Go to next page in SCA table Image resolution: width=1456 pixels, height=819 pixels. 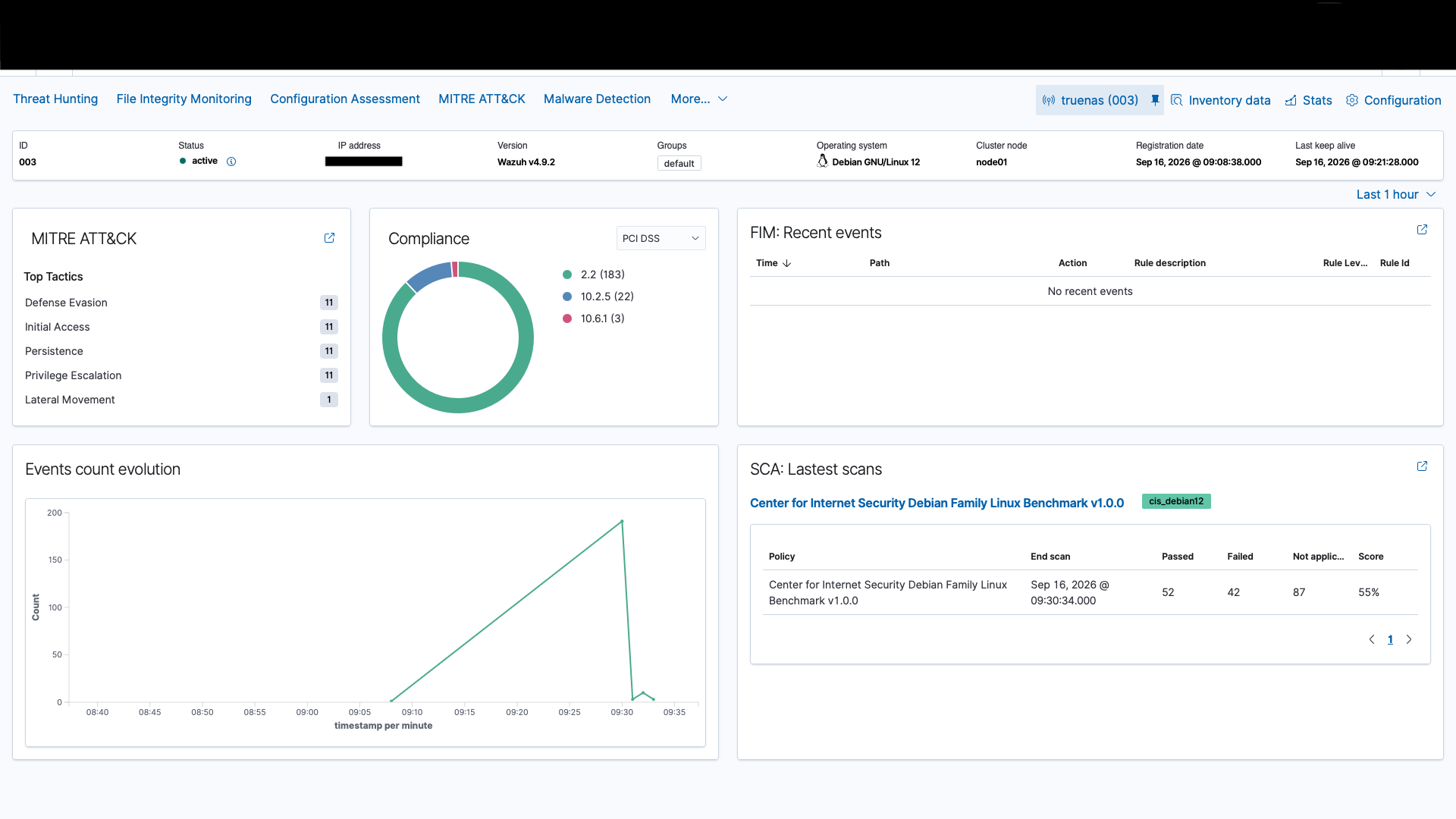(1409, 639)
